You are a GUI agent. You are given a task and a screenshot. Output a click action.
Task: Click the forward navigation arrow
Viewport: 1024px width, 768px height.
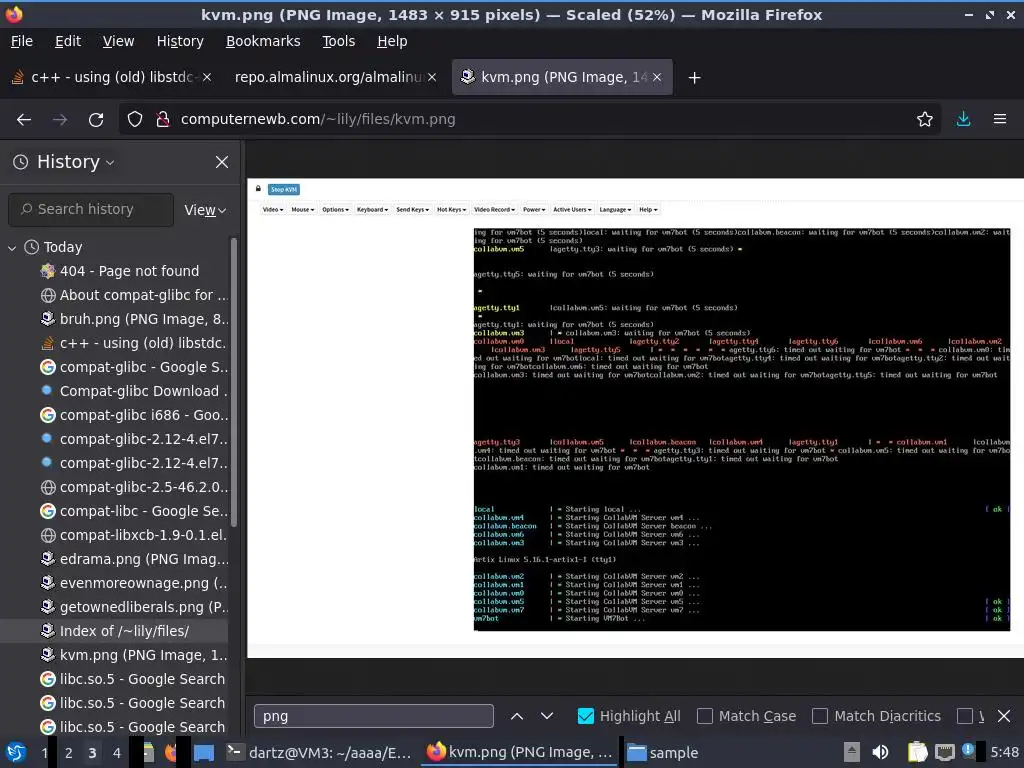(x=60, y=120)
